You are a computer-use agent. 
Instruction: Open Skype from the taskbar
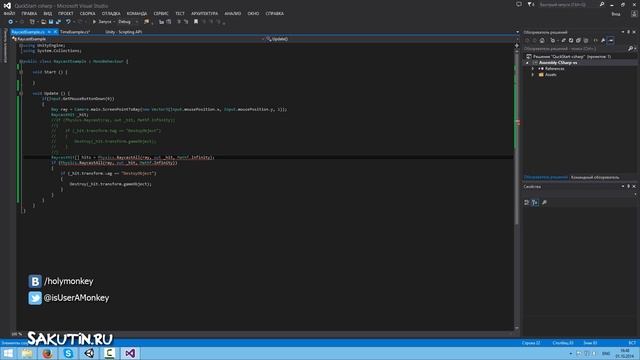tap(68, 353)
